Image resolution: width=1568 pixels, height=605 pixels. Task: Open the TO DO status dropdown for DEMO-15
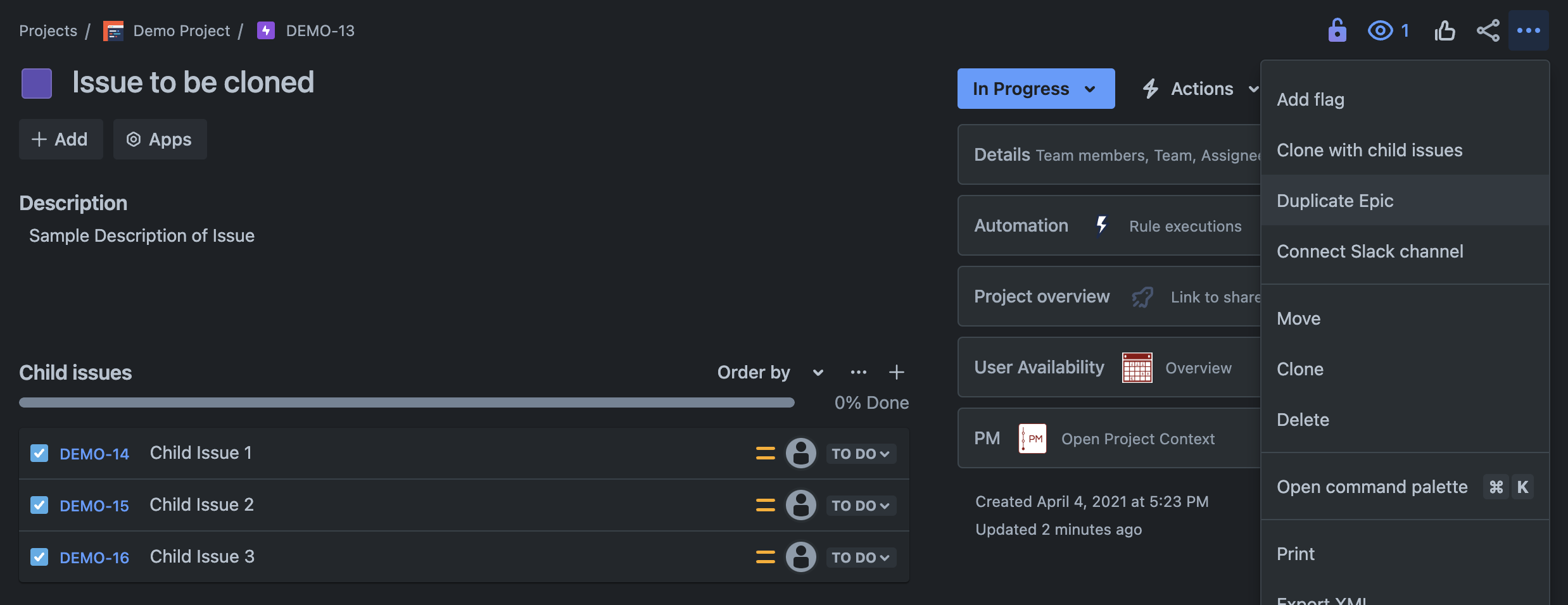click(x=861, y=506)
